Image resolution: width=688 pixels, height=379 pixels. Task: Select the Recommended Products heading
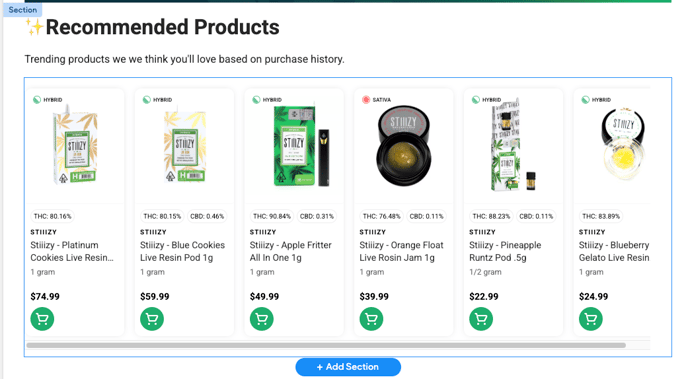pyautogui.click(x=162, y=27)
